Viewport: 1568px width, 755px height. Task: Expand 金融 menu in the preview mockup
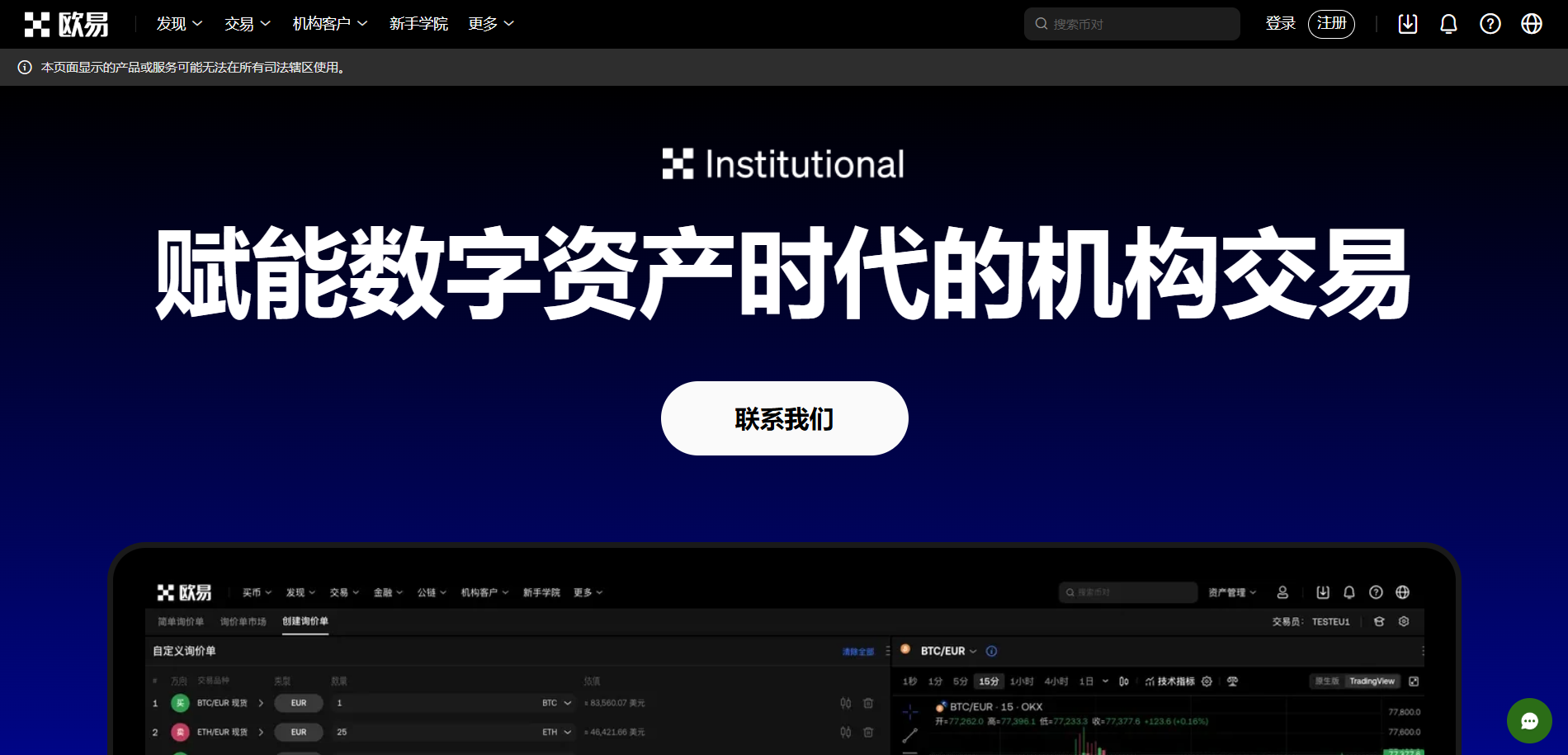(388, 592)
